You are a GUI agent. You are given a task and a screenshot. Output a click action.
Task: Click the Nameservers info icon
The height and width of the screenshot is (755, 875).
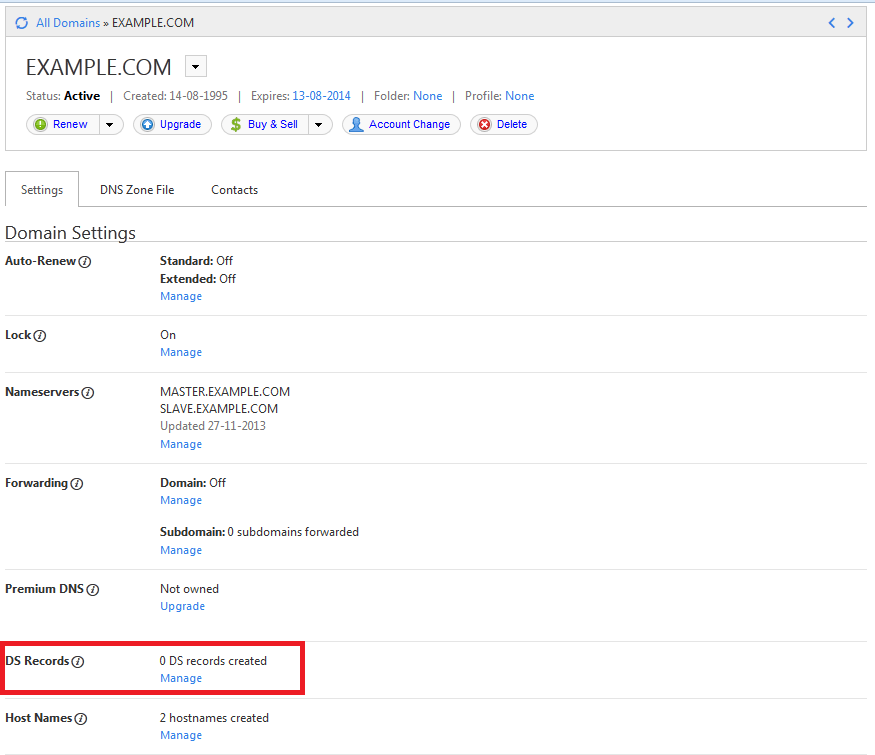pos(89,392)
